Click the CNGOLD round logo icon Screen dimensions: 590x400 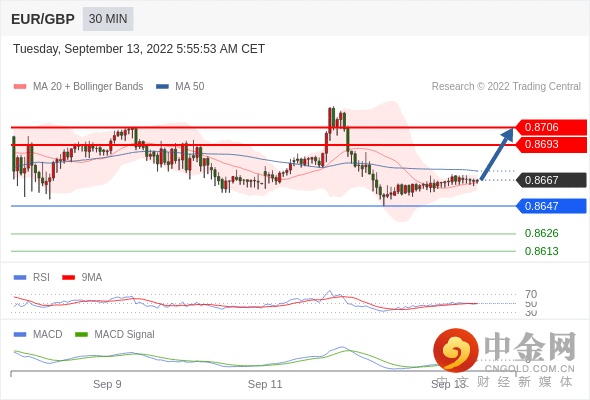(456, 350)
